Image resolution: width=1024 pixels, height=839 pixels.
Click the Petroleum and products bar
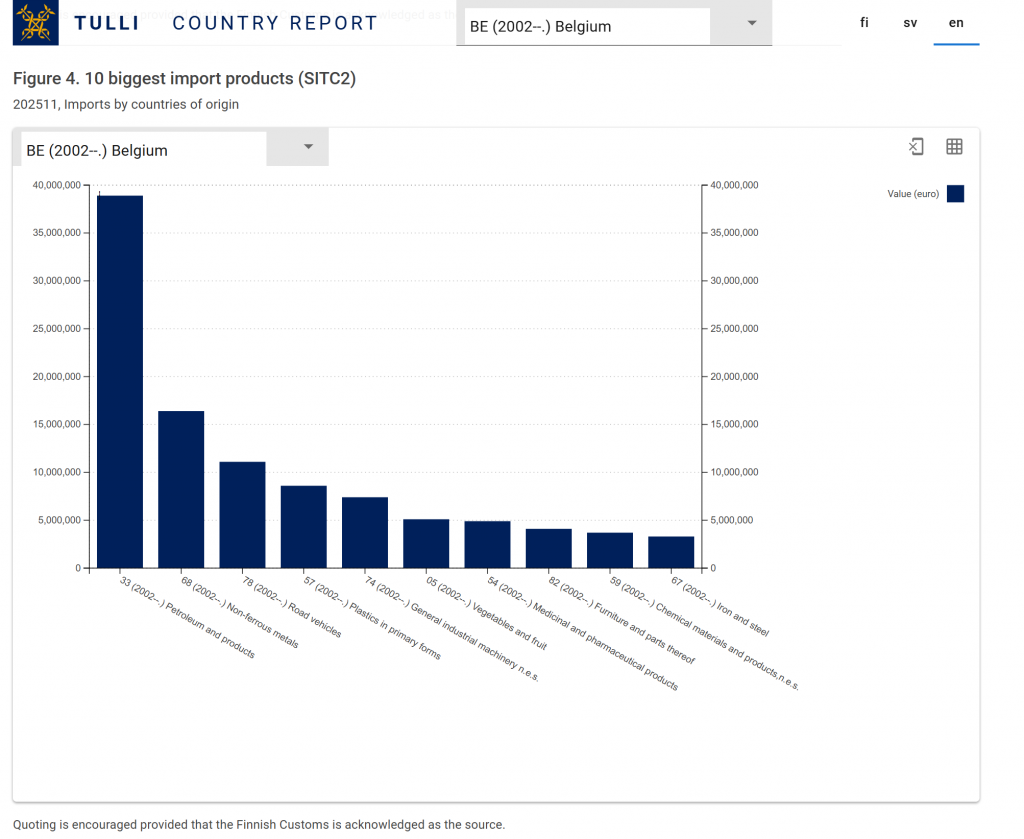click(x=120, y=381)
